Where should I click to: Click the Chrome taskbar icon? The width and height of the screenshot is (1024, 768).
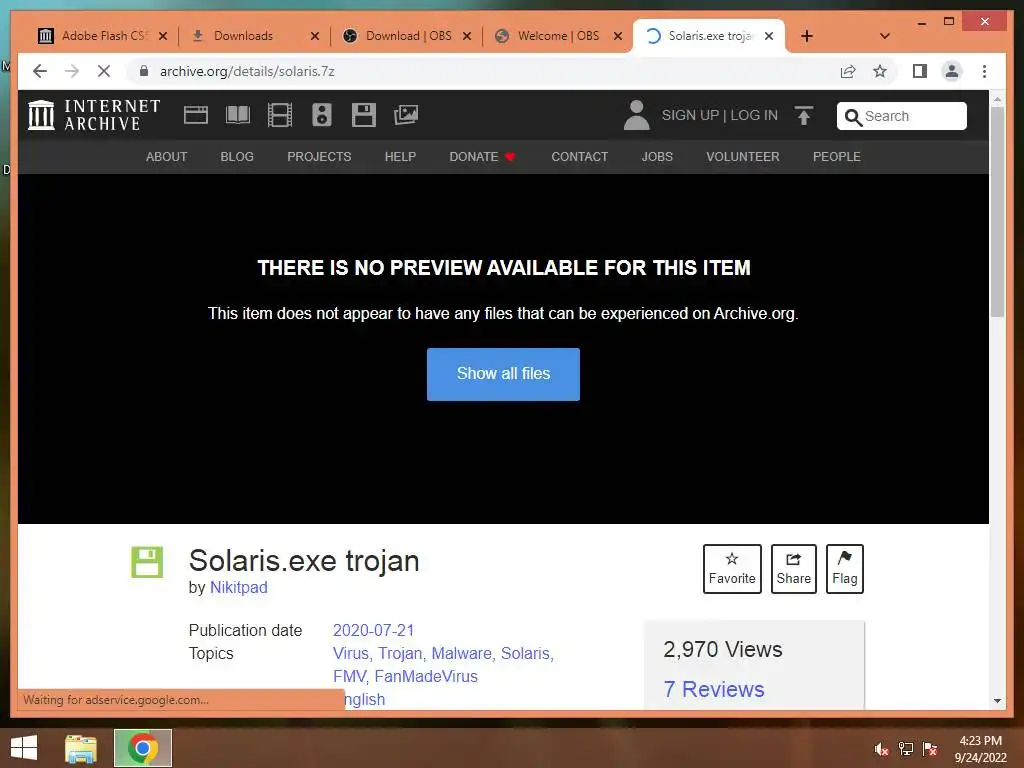(x=143, y=748)
